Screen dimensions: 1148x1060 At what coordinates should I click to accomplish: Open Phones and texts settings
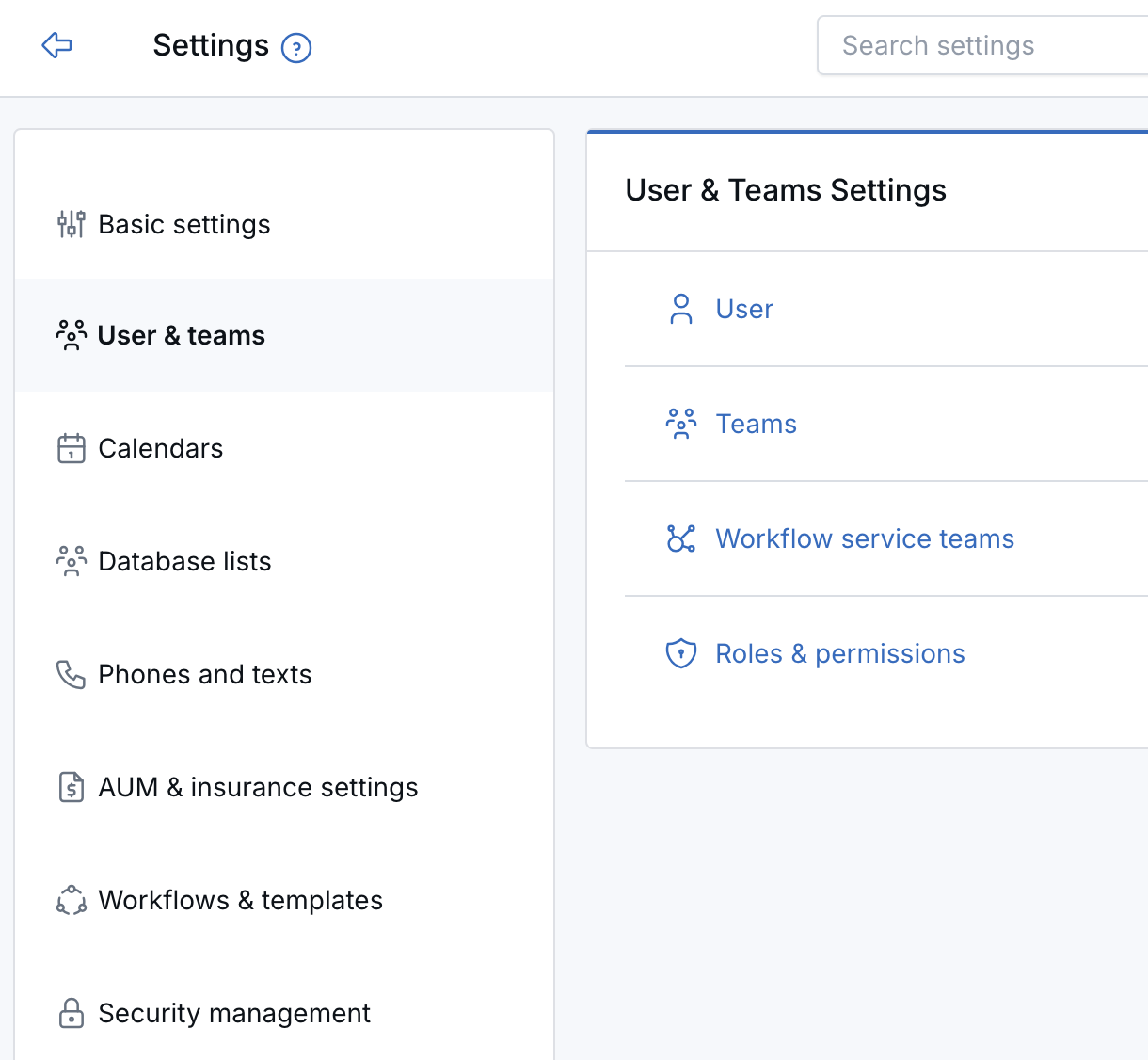point(284,674)
